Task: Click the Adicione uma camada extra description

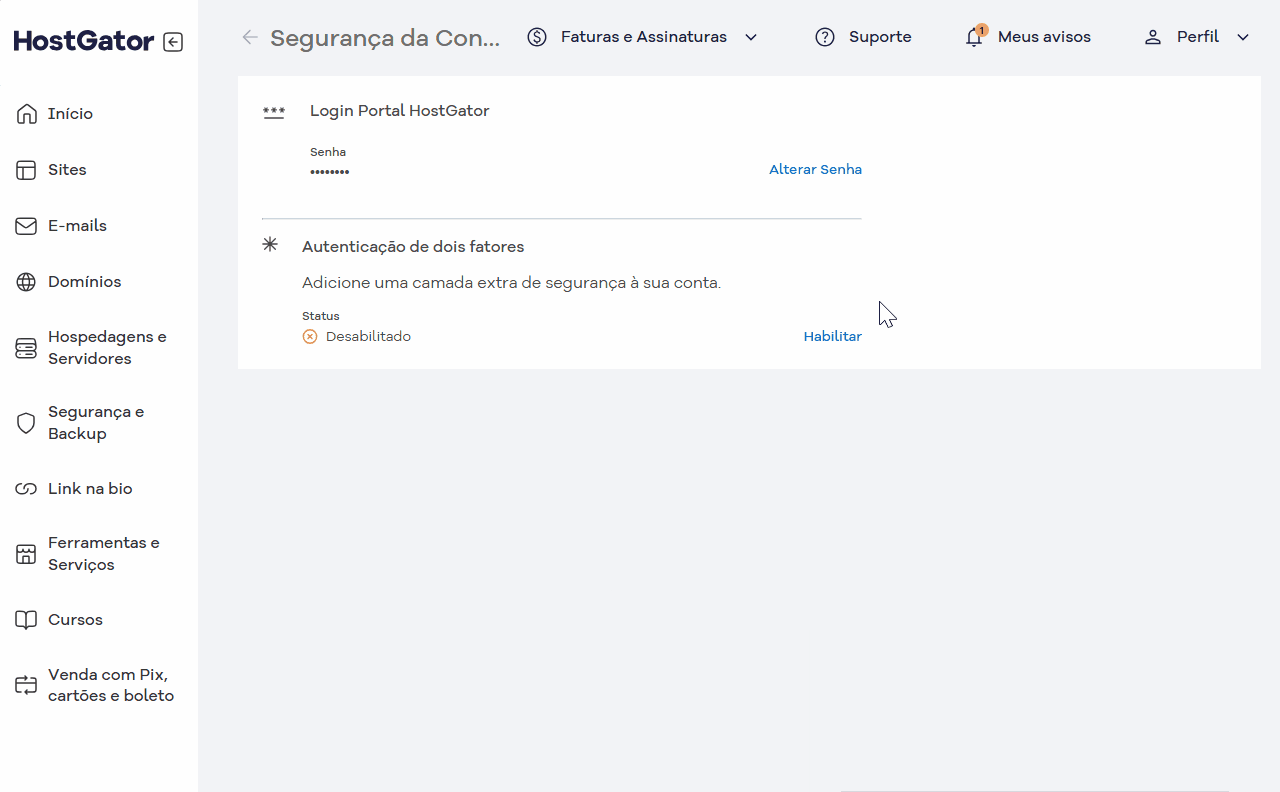Action: point(511,283)
